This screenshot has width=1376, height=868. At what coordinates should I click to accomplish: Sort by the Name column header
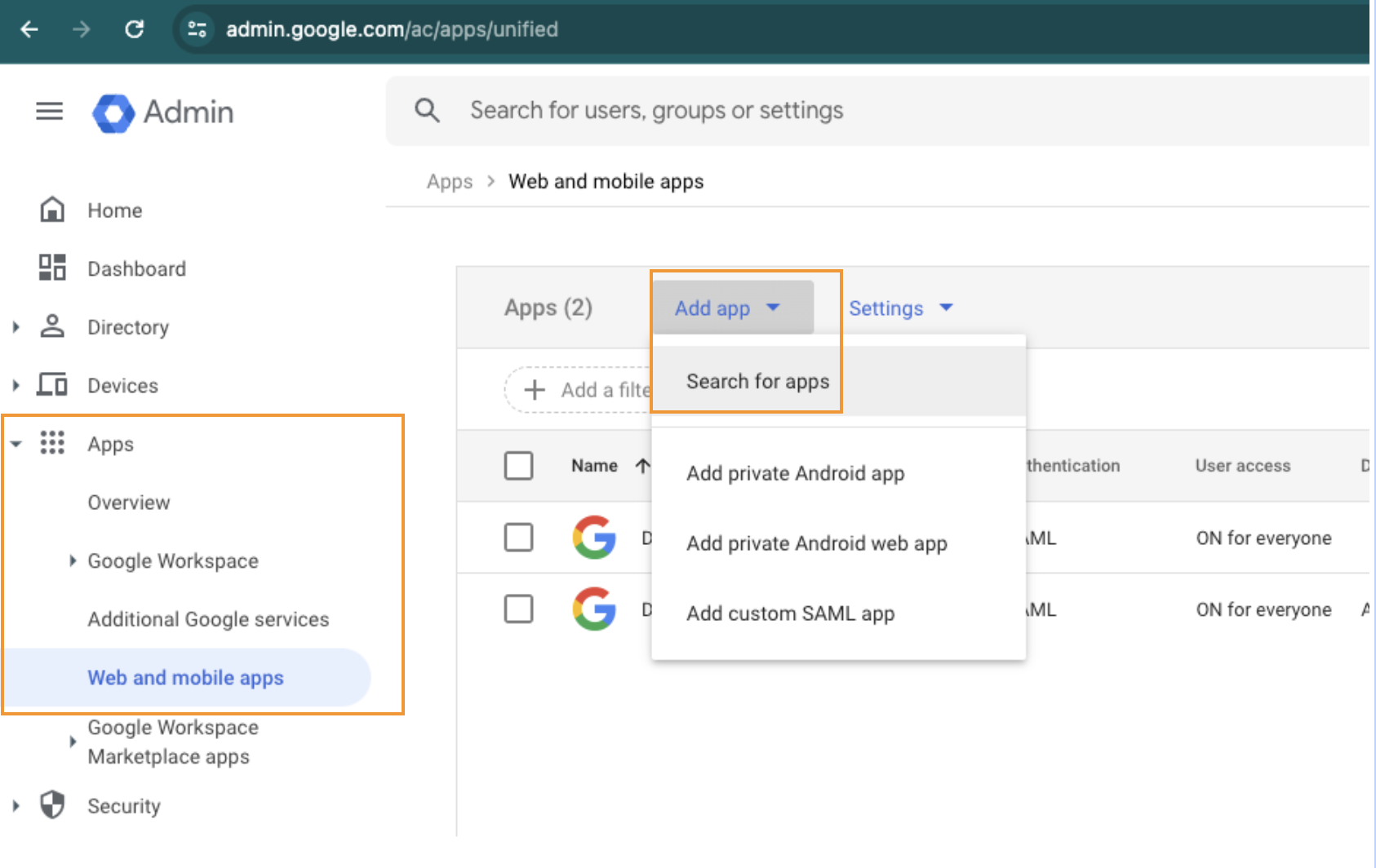pos(594,466)
